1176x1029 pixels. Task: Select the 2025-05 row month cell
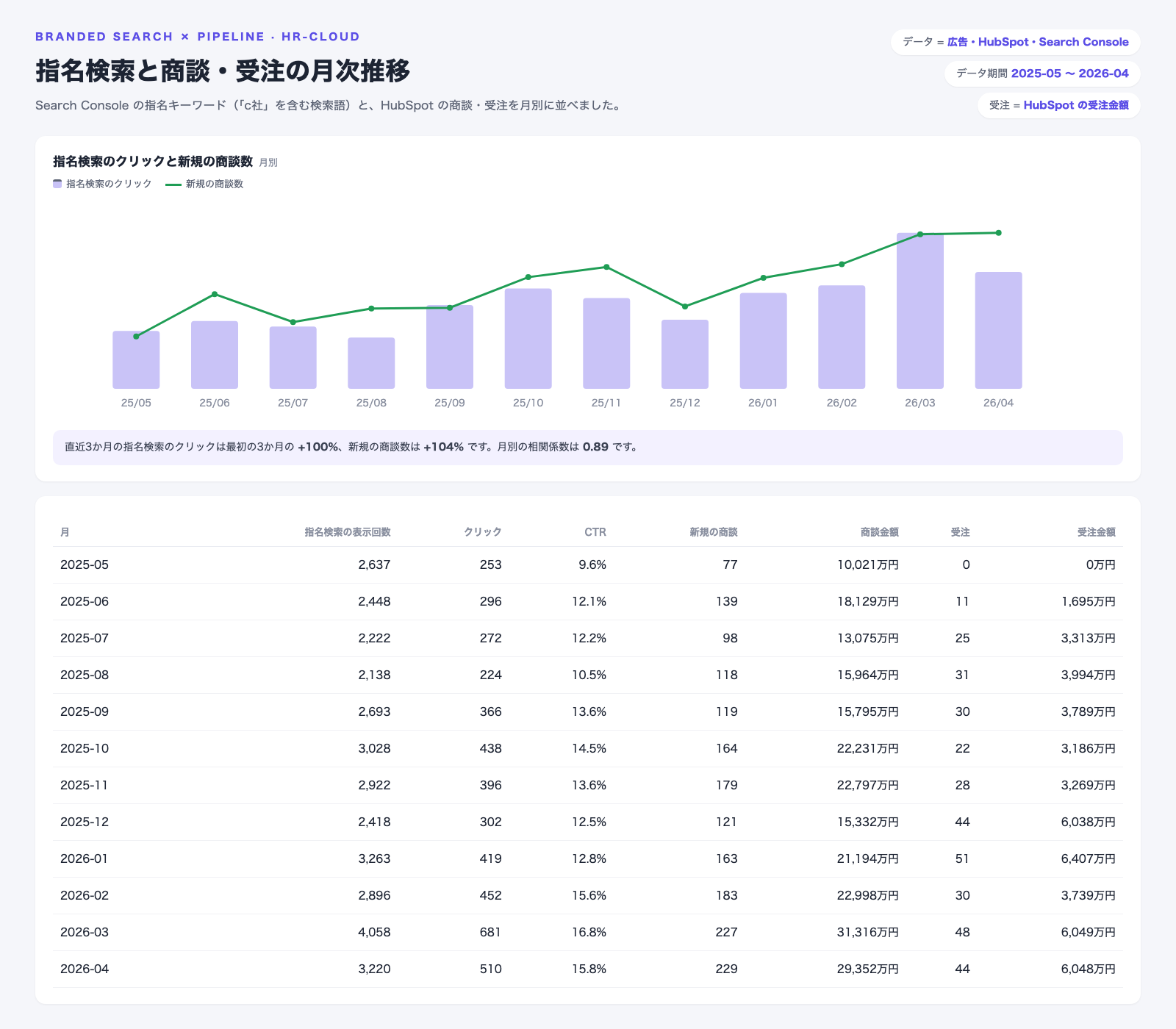(85, 564)
